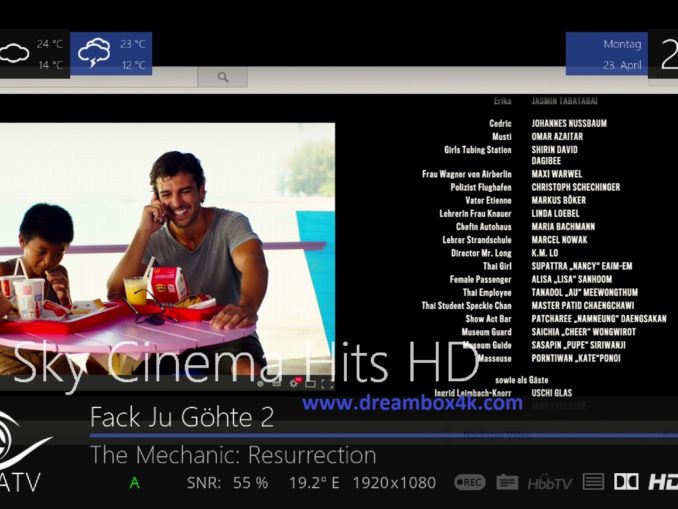Click the blue programme progress bar
This screenshot has height=509, width=678.
384,435
